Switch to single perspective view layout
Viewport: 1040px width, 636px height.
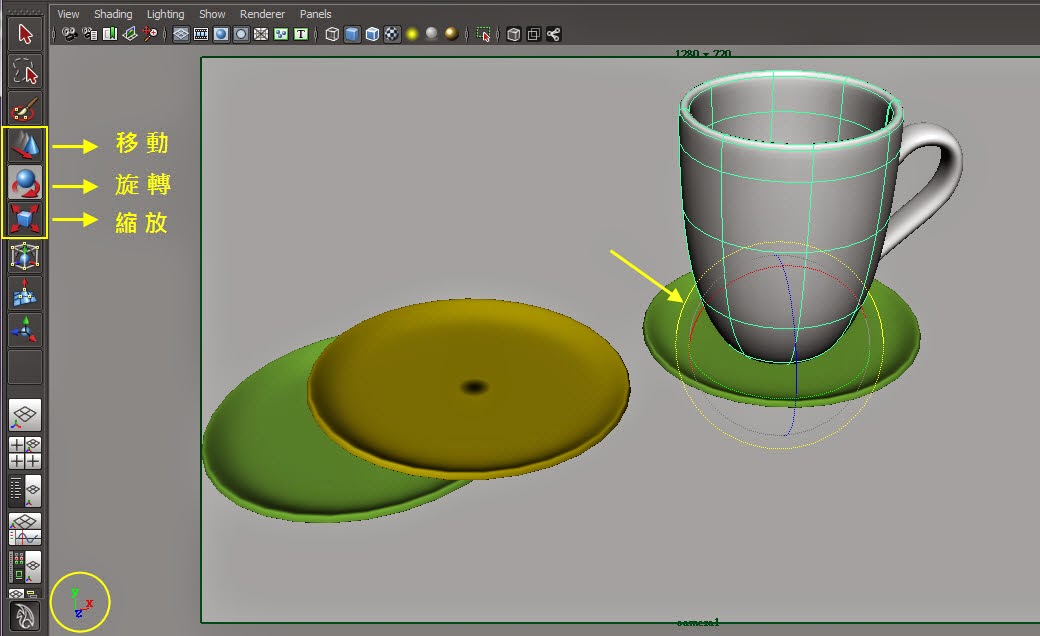tap(25, 415)
